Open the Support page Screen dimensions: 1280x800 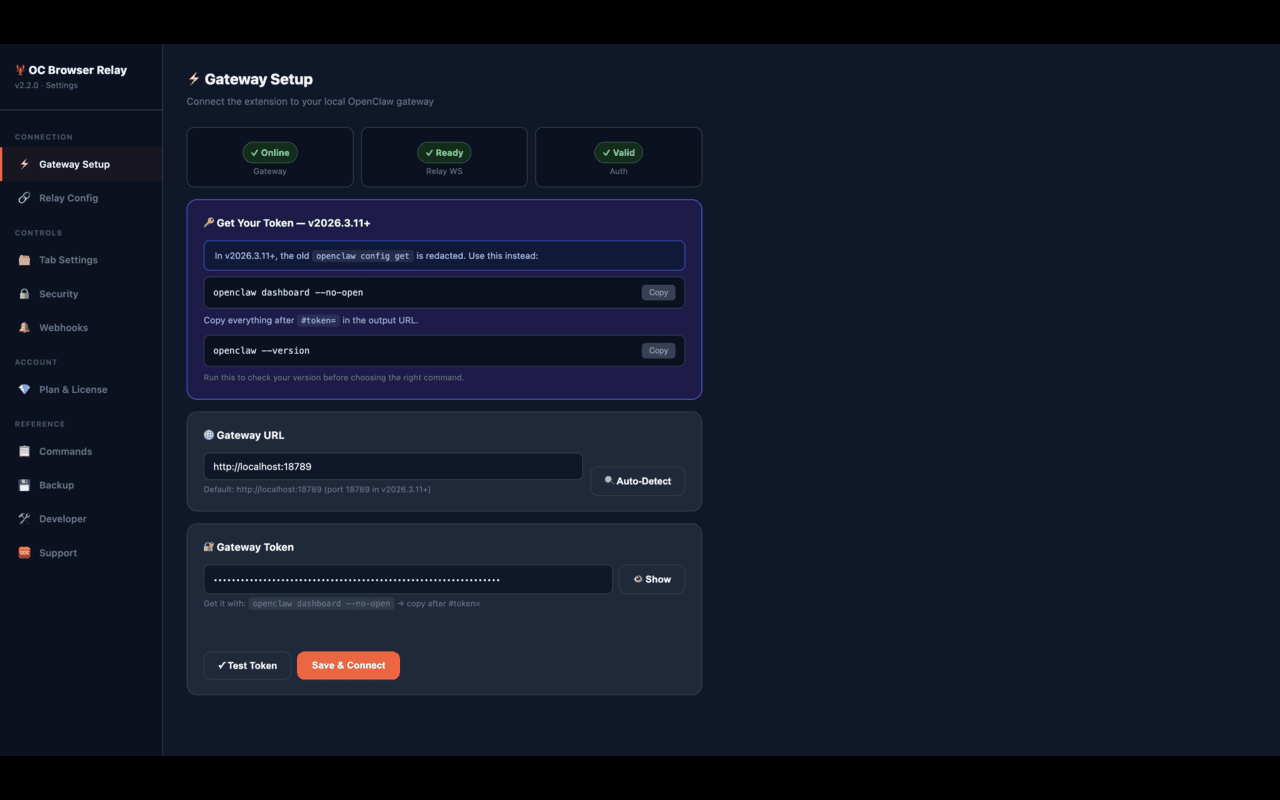click(x=81, y=553)
